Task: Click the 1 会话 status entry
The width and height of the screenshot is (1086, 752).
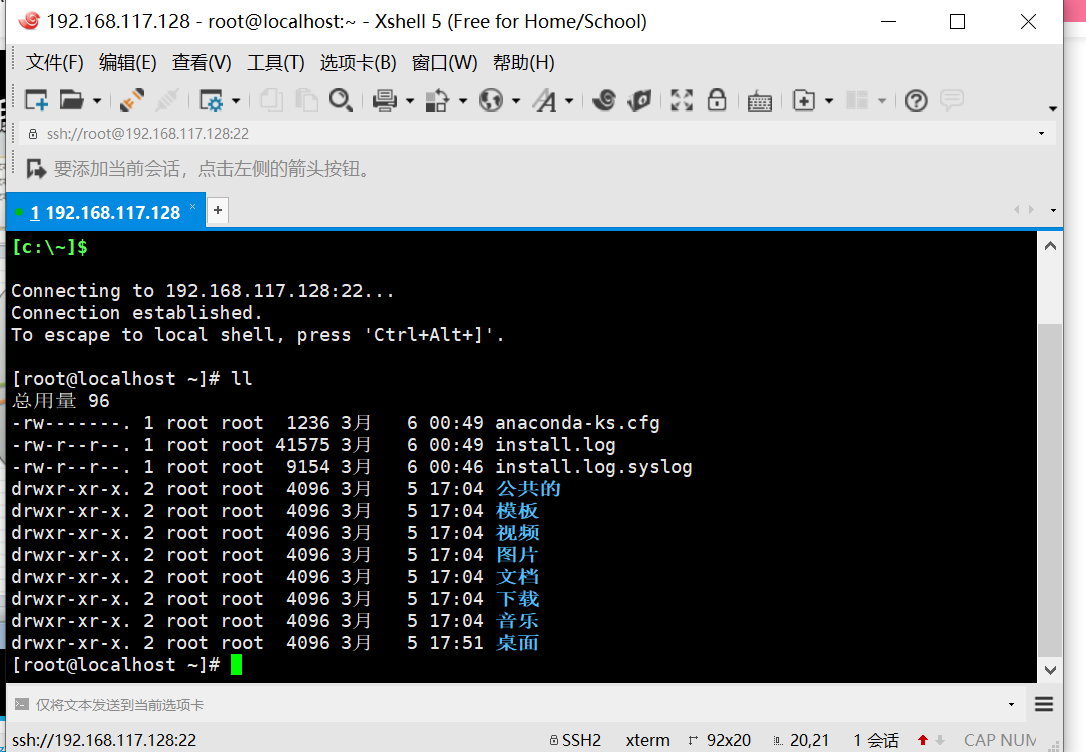Action: click(876, 740)
